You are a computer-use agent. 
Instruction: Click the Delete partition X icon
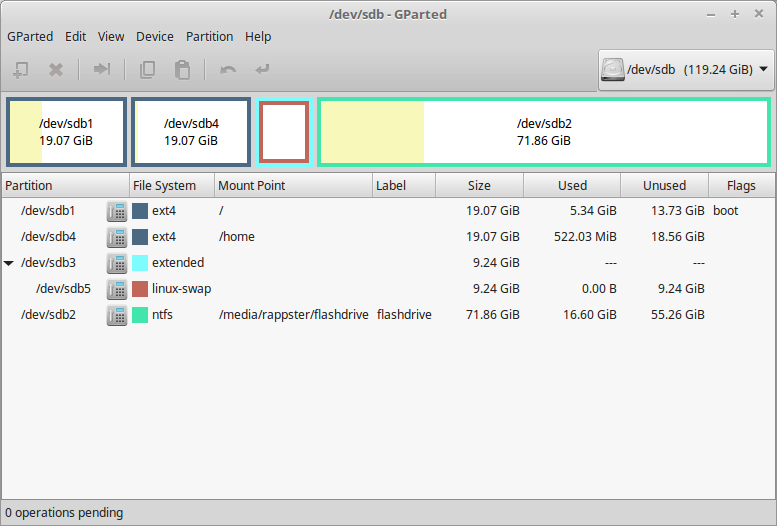(56, 69)
